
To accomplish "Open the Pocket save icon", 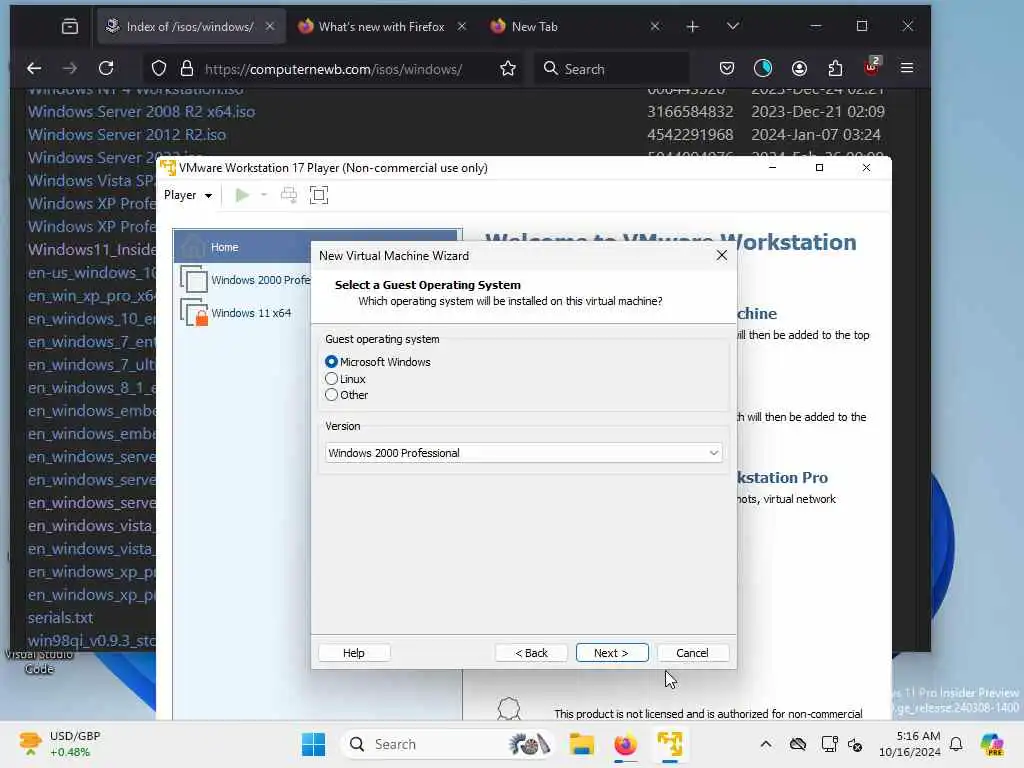I will pos(727,69).
